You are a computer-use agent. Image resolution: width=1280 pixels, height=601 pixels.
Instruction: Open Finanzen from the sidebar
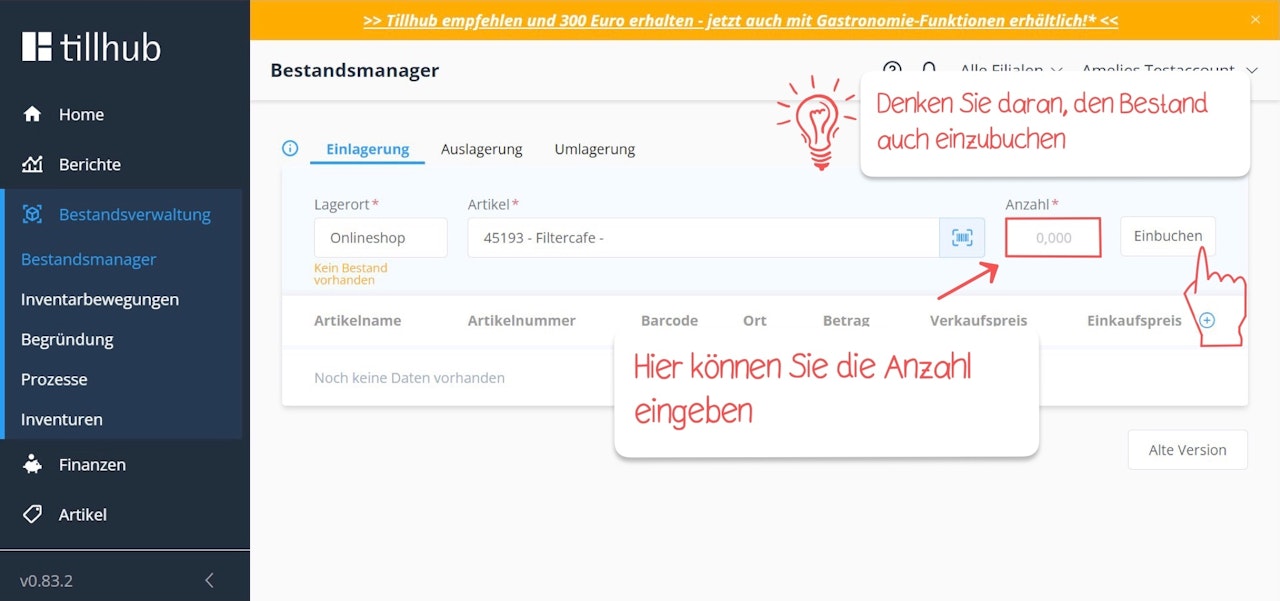(x=33, y=464)
